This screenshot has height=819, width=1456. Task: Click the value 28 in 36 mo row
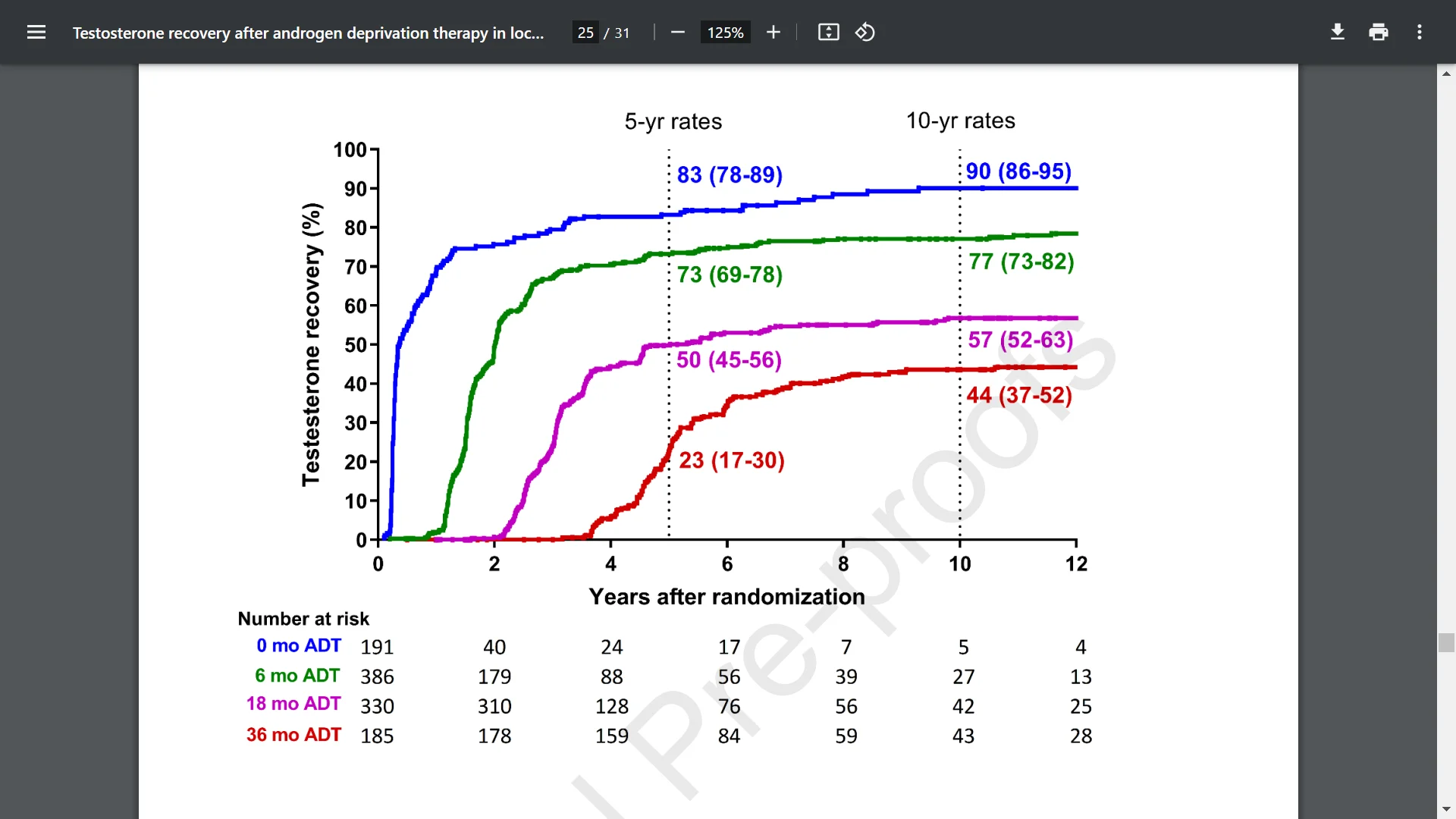click(1081, 736)
